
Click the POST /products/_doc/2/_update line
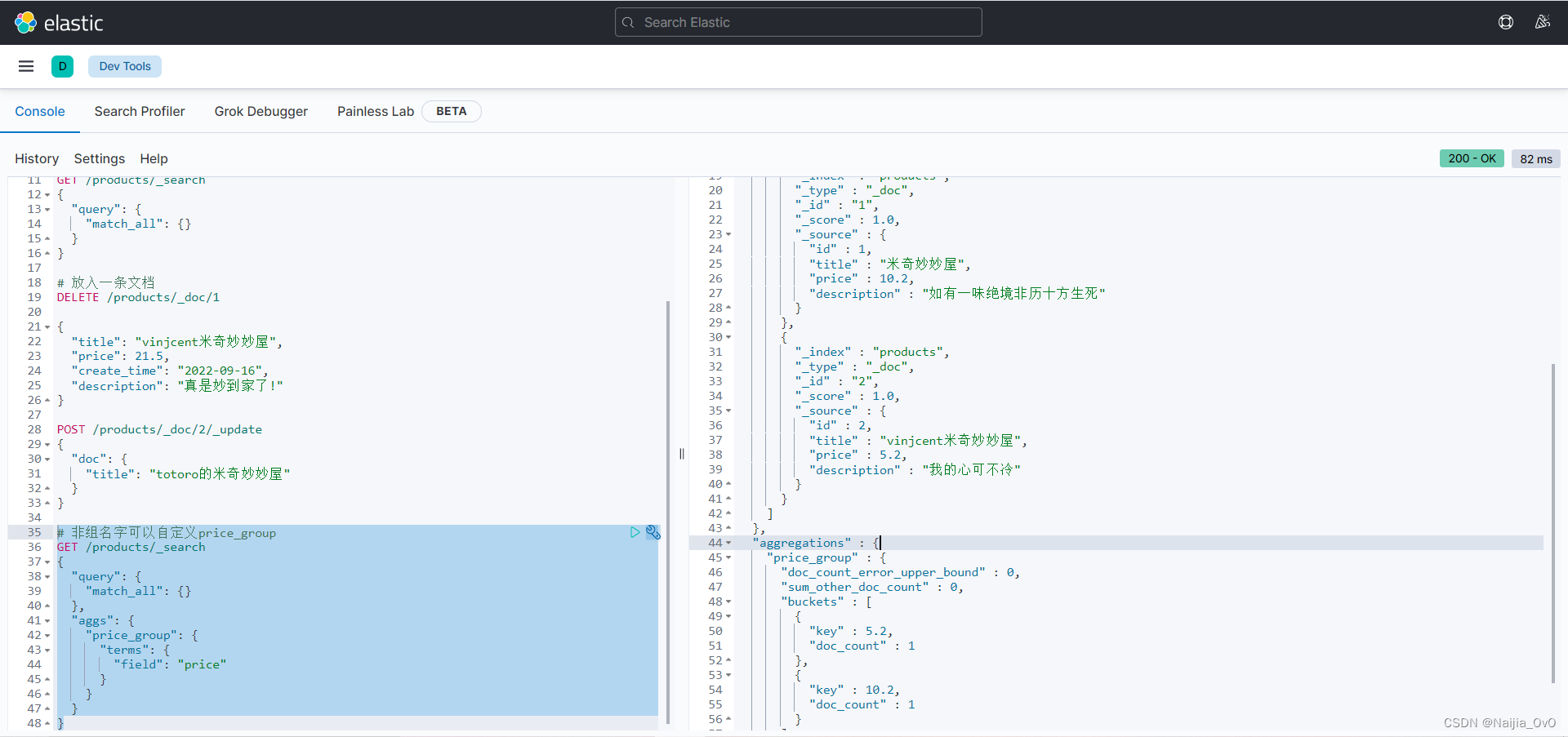(159, 430)
